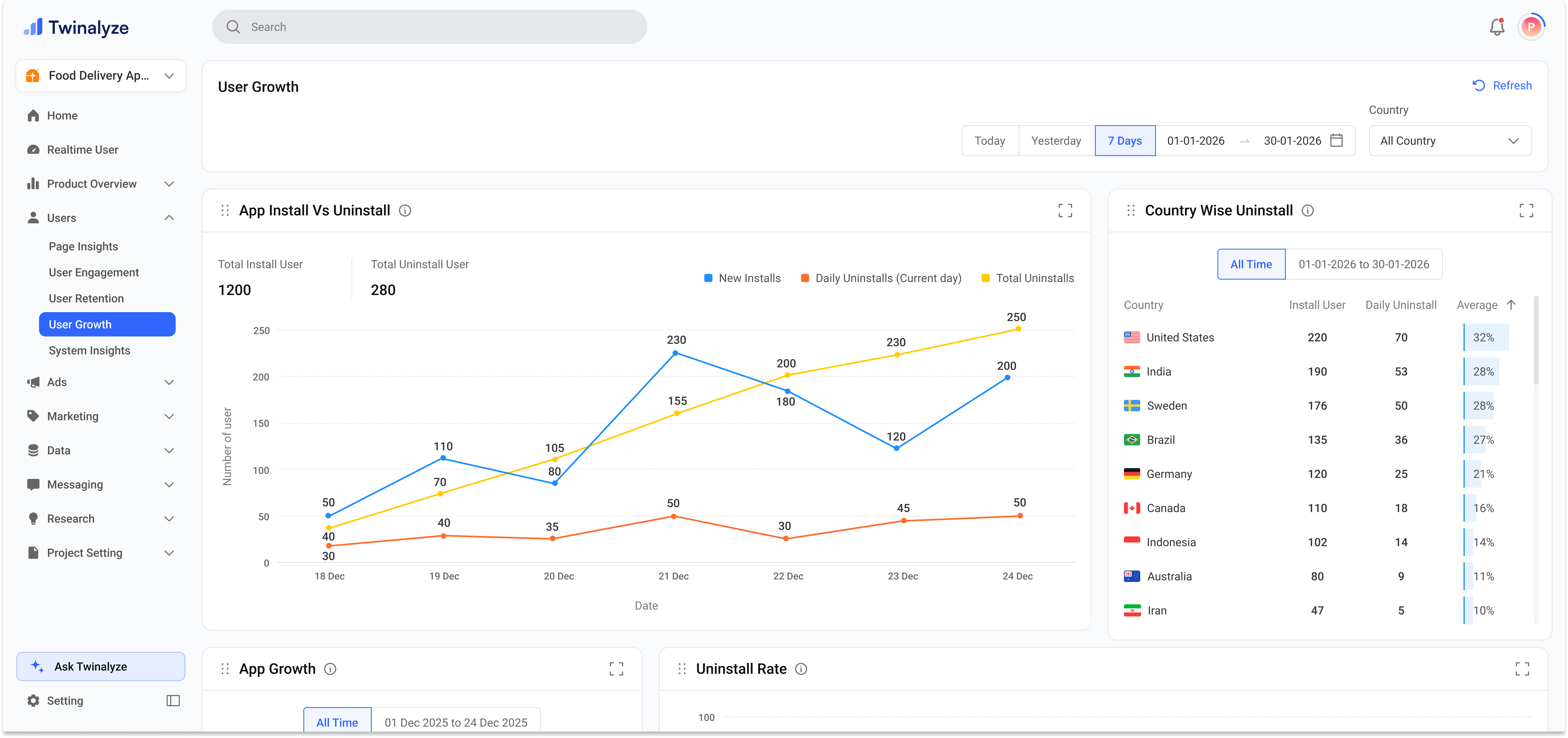Open User Engagement submenu item
Screen dimensions: 1568x738
tap(94, 272)
